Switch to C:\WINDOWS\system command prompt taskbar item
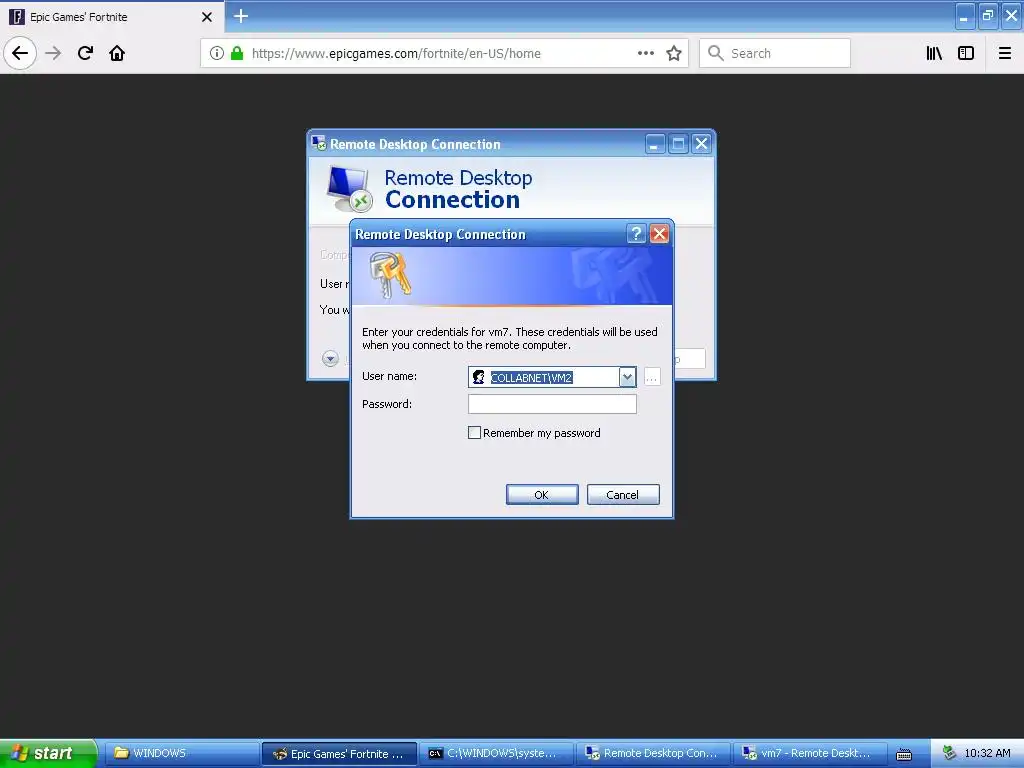Image resolution: width=1024 pixels, height=768 pixels. tap(496, 754)
